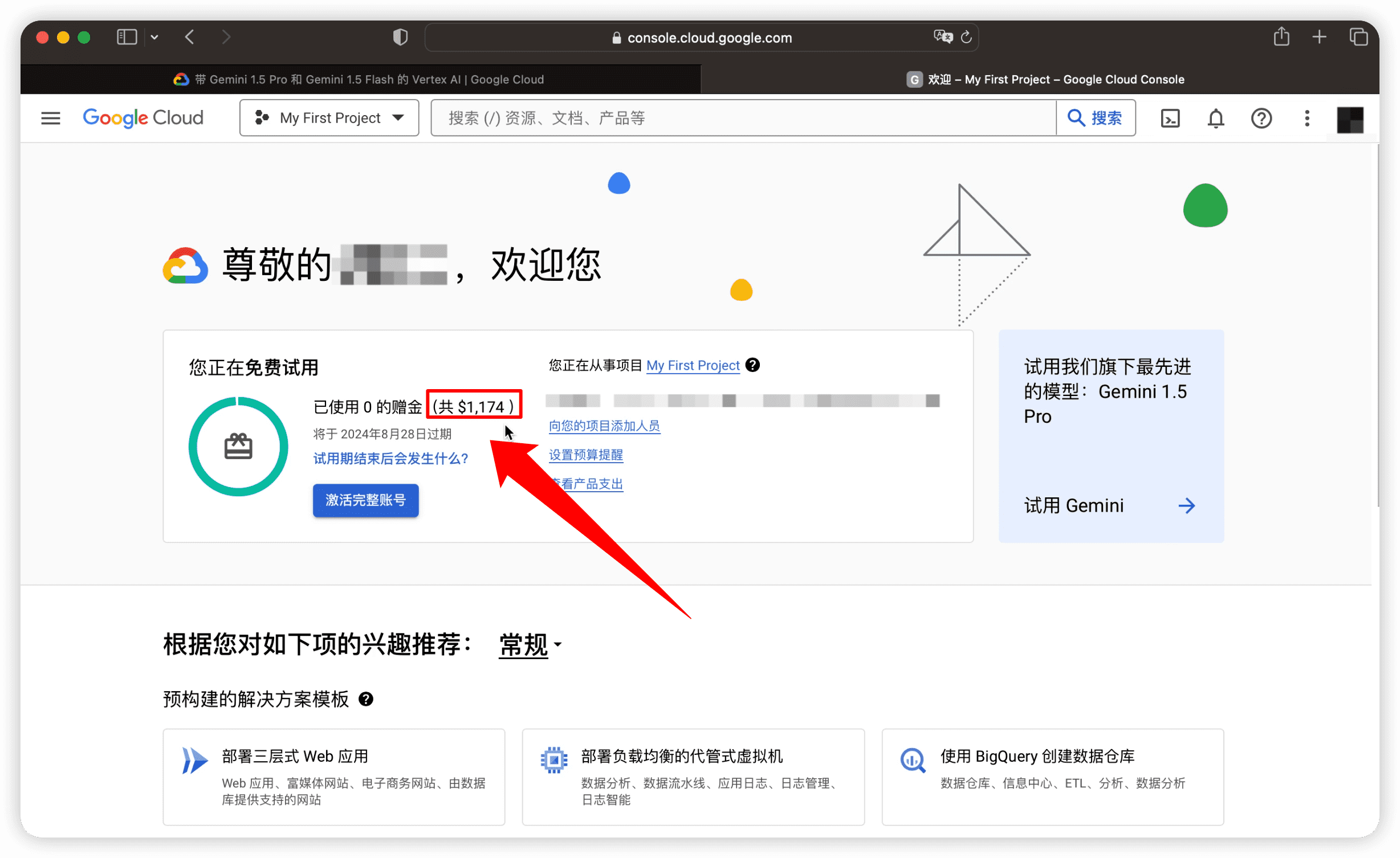
Task: Switch to the Vertex AI Gemini 1.5 tab
Action: [360, 79]
